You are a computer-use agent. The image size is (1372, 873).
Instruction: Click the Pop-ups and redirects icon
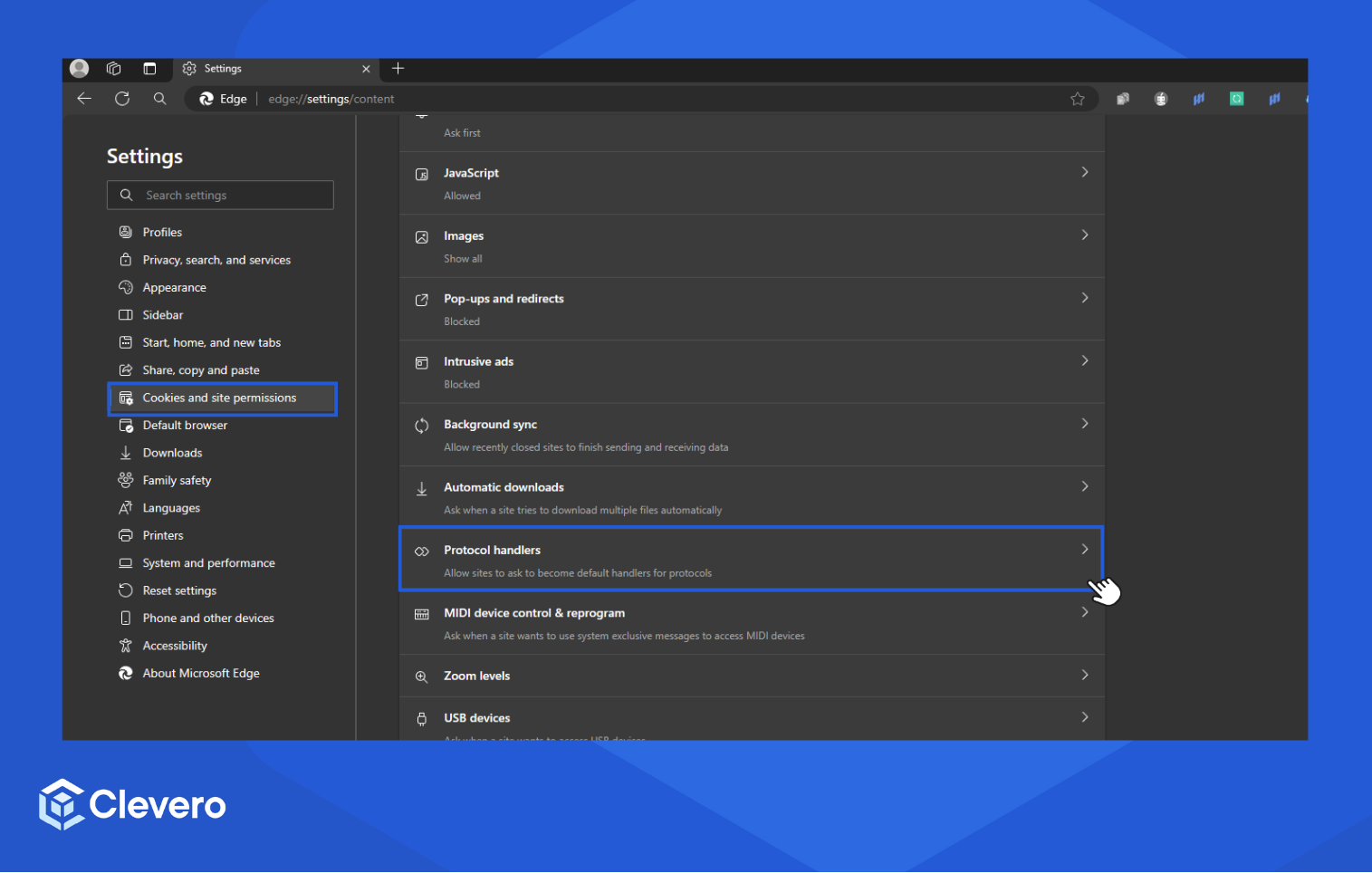422,300
